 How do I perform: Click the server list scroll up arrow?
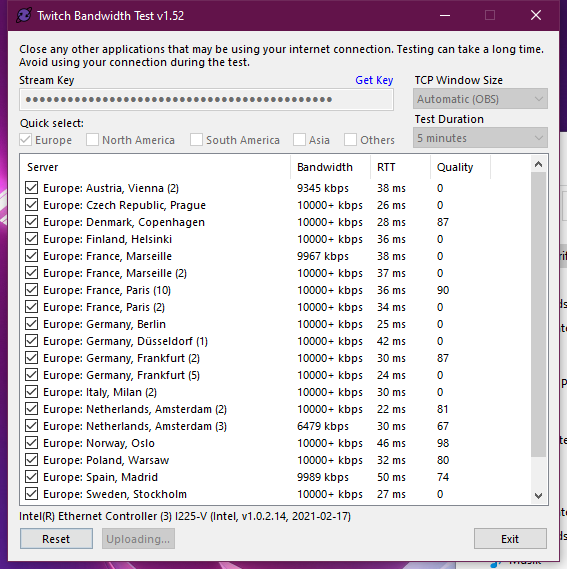539,164
